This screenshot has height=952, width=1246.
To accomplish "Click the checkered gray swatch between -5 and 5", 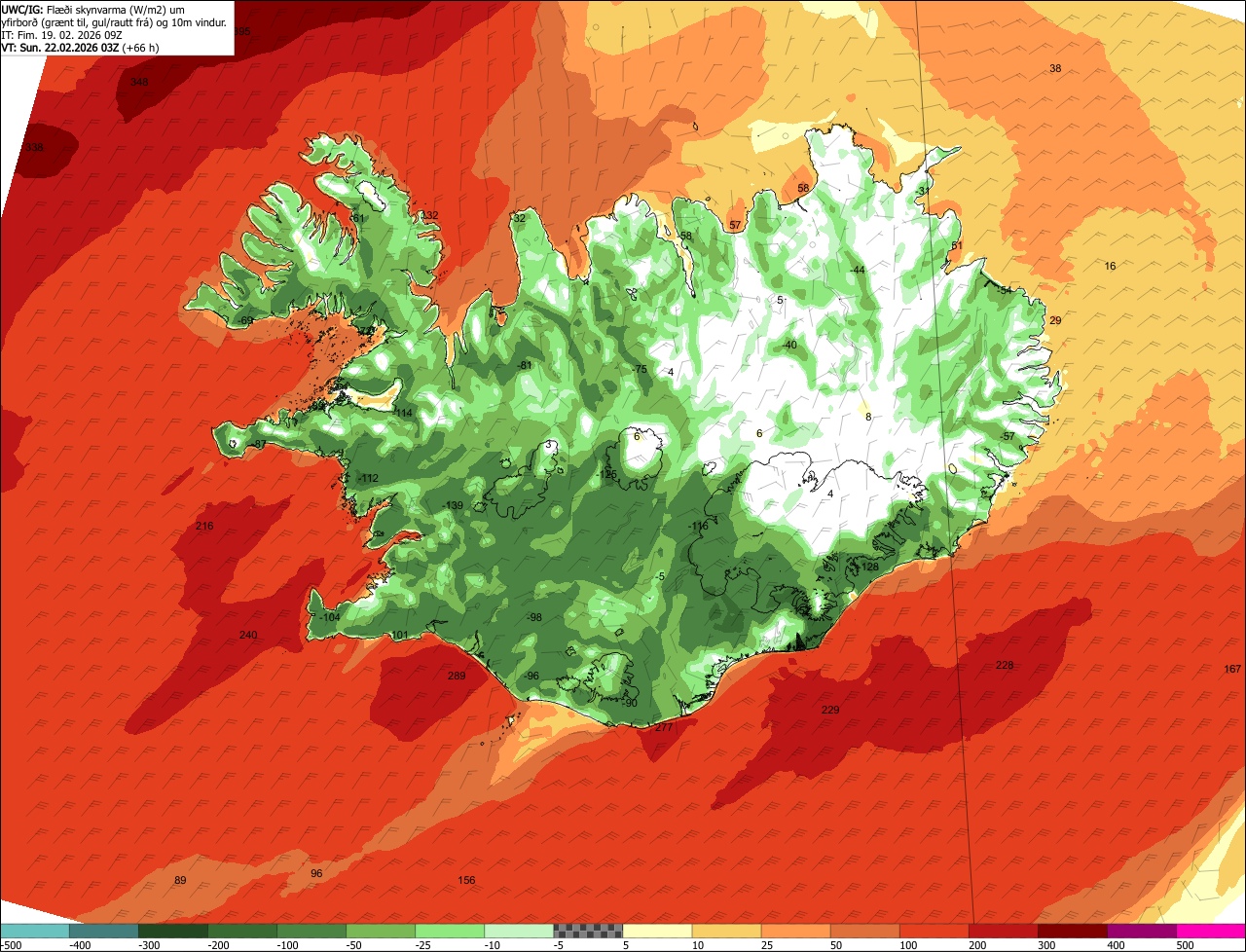I will pos(588,931).
